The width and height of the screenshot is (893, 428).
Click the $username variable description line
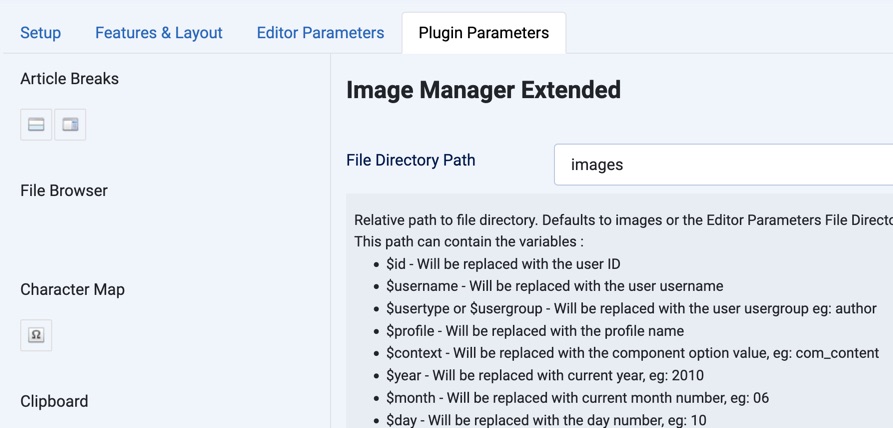point(554,286)
